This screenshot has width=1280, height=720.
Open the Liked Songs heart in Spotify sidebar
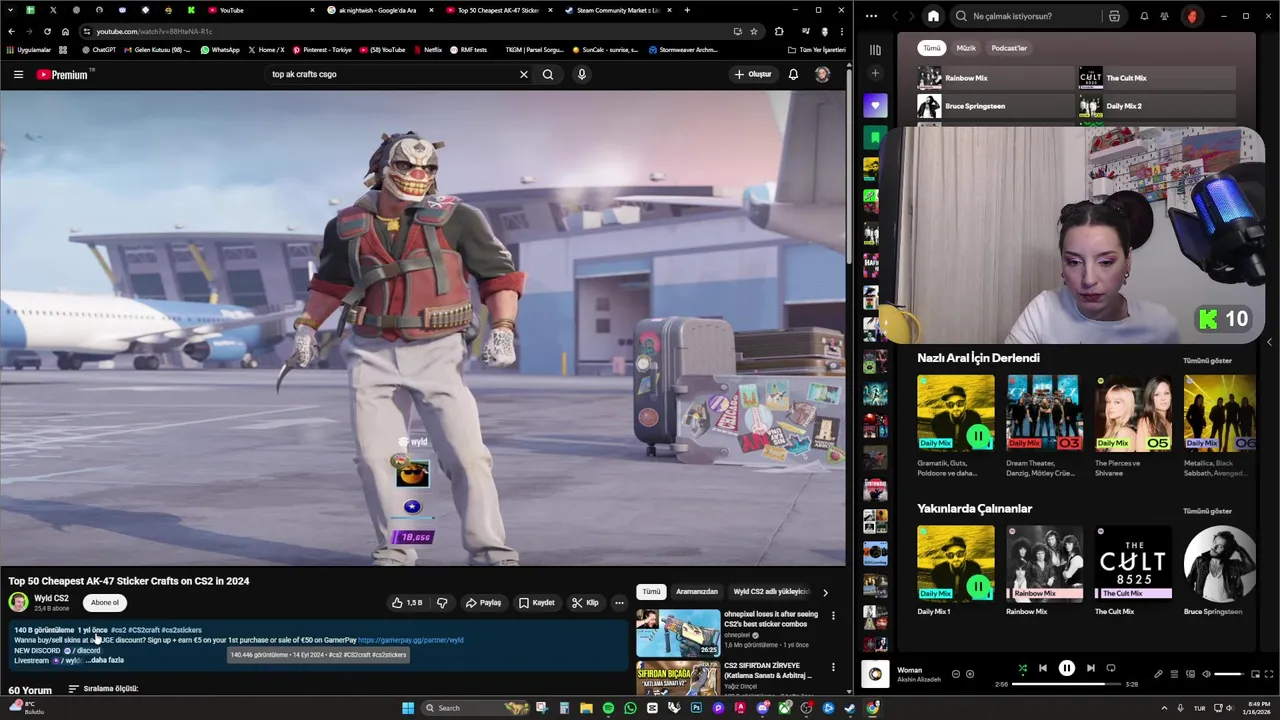point(875,105)
